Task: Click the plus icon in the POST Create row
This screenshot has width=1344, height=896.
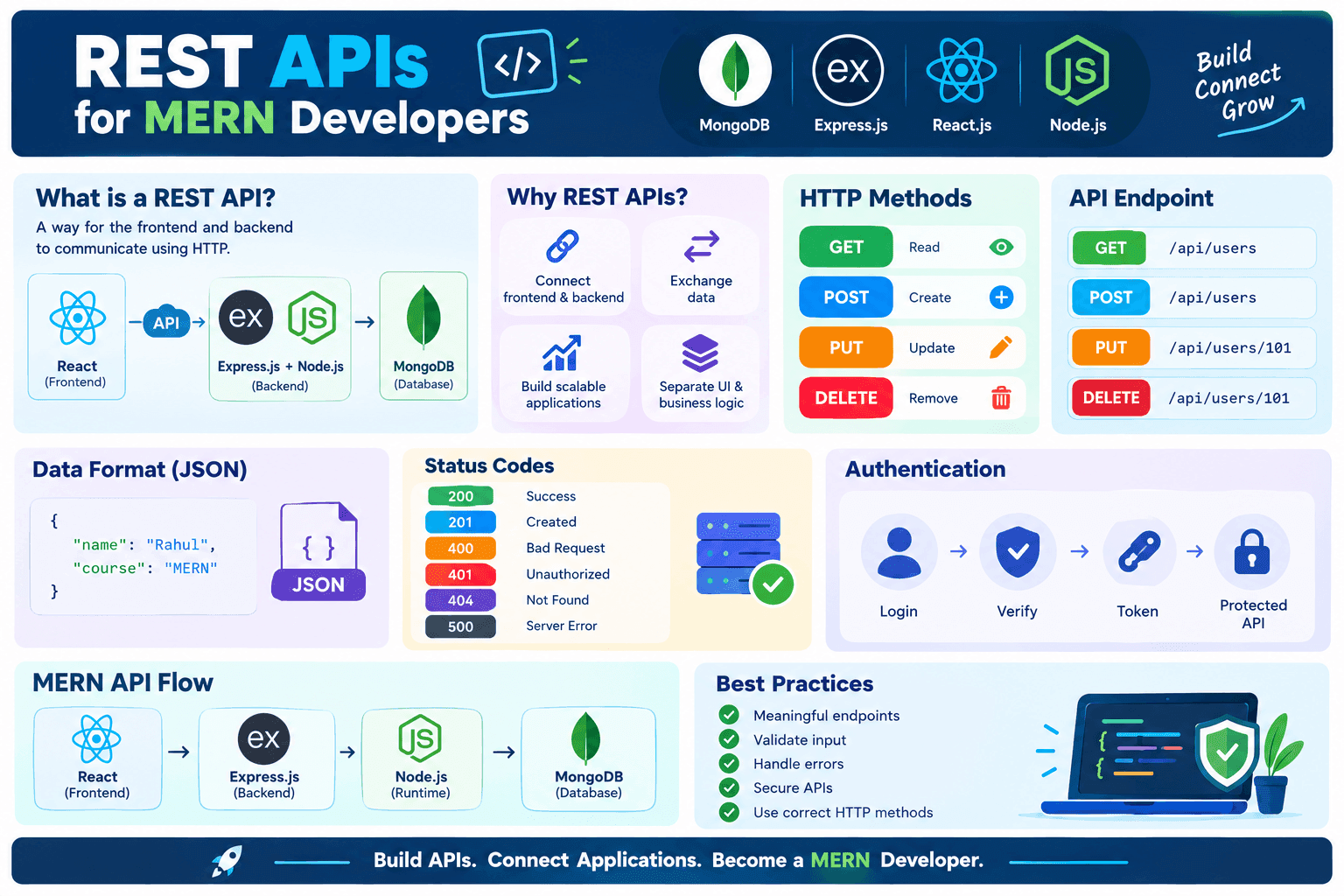Action: pyautogui.click(x=1001, y=297)
